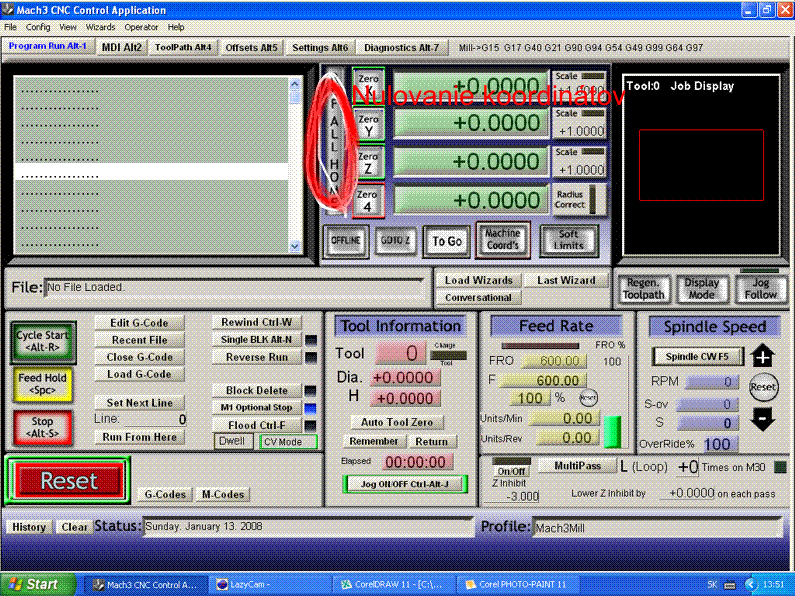Screen dimensions: 795x596
Task: Click Stop Alt-S button
Action: coord(43,428)
